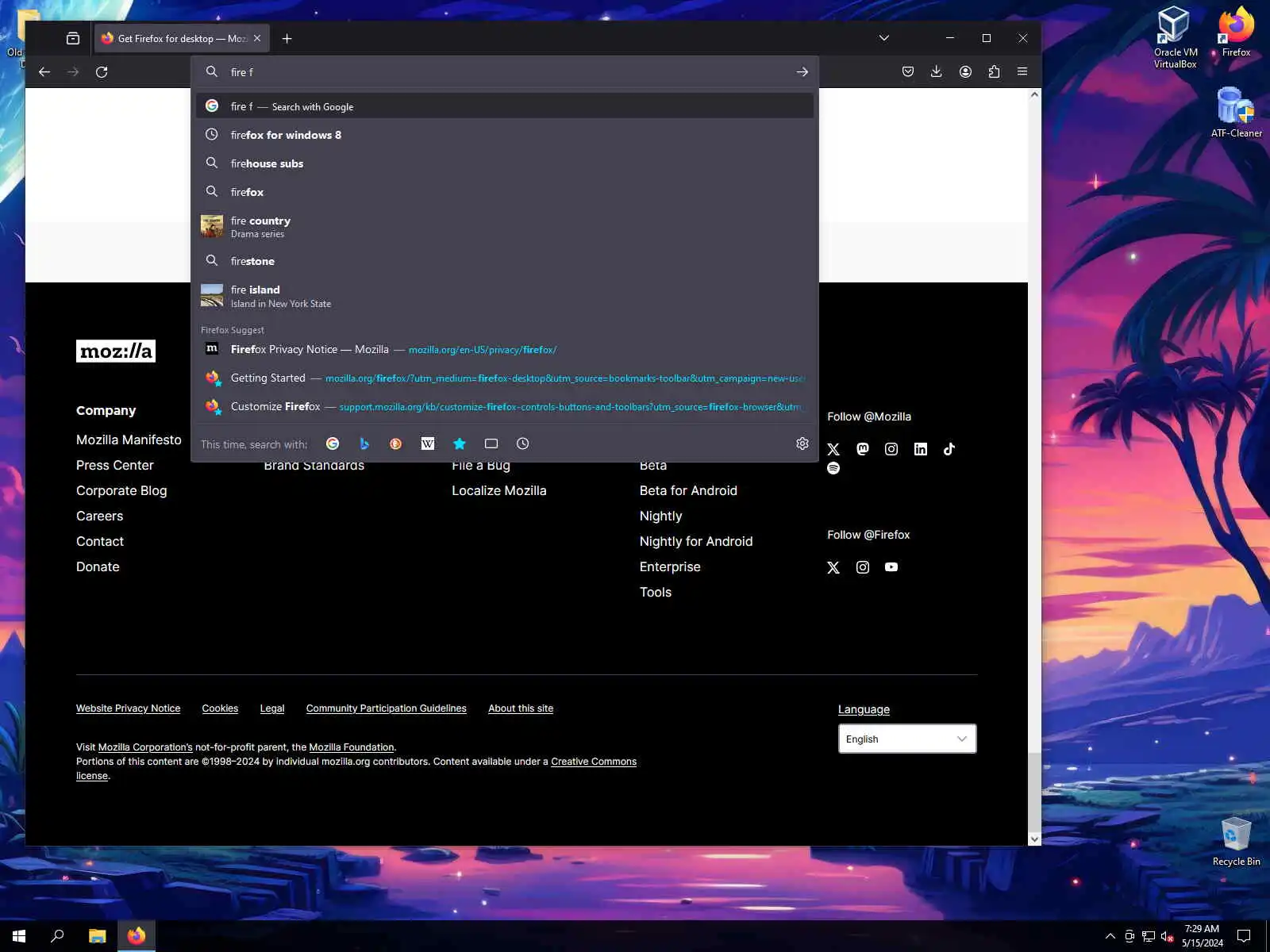Click Recycle Bin desktop icon

click(x=1236, y=841)
